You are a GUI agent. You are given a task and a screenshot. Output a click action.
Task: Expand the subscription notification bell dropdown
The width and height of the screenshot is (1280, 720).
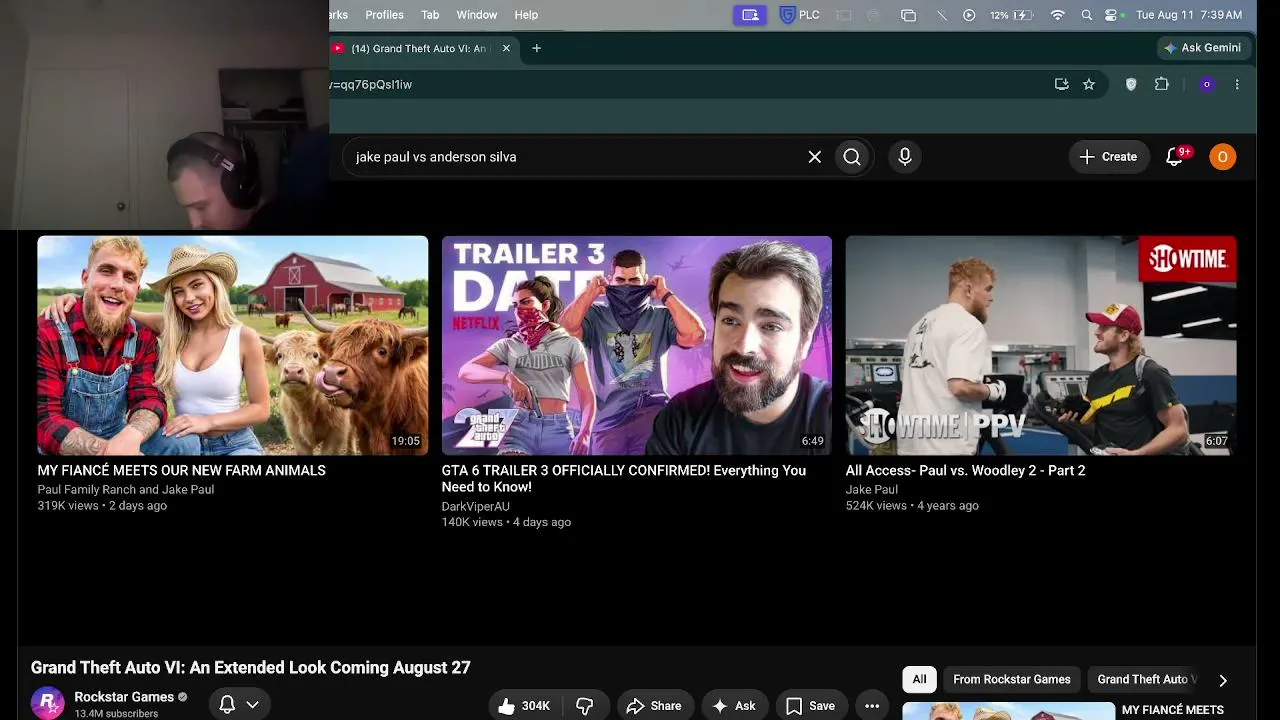(239, 705)
